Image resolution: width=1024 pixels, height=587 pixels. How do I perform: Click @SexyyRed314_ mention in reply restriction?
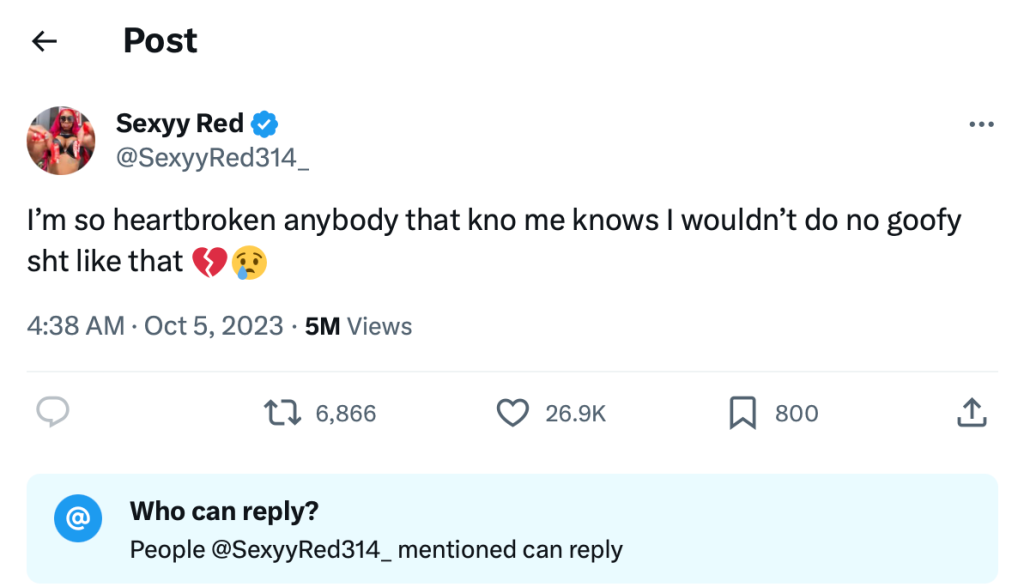[x=301, y=550]
